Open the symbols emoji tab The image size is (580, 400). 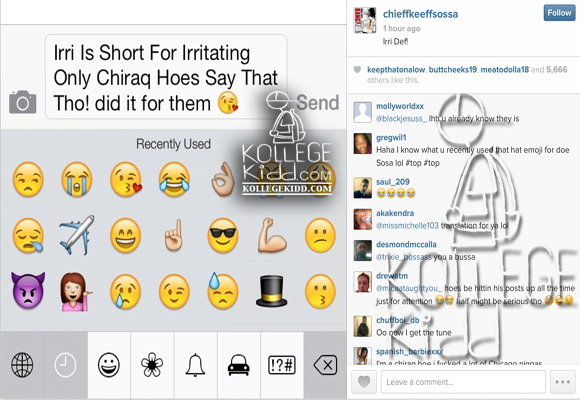(x=282, y=365)
